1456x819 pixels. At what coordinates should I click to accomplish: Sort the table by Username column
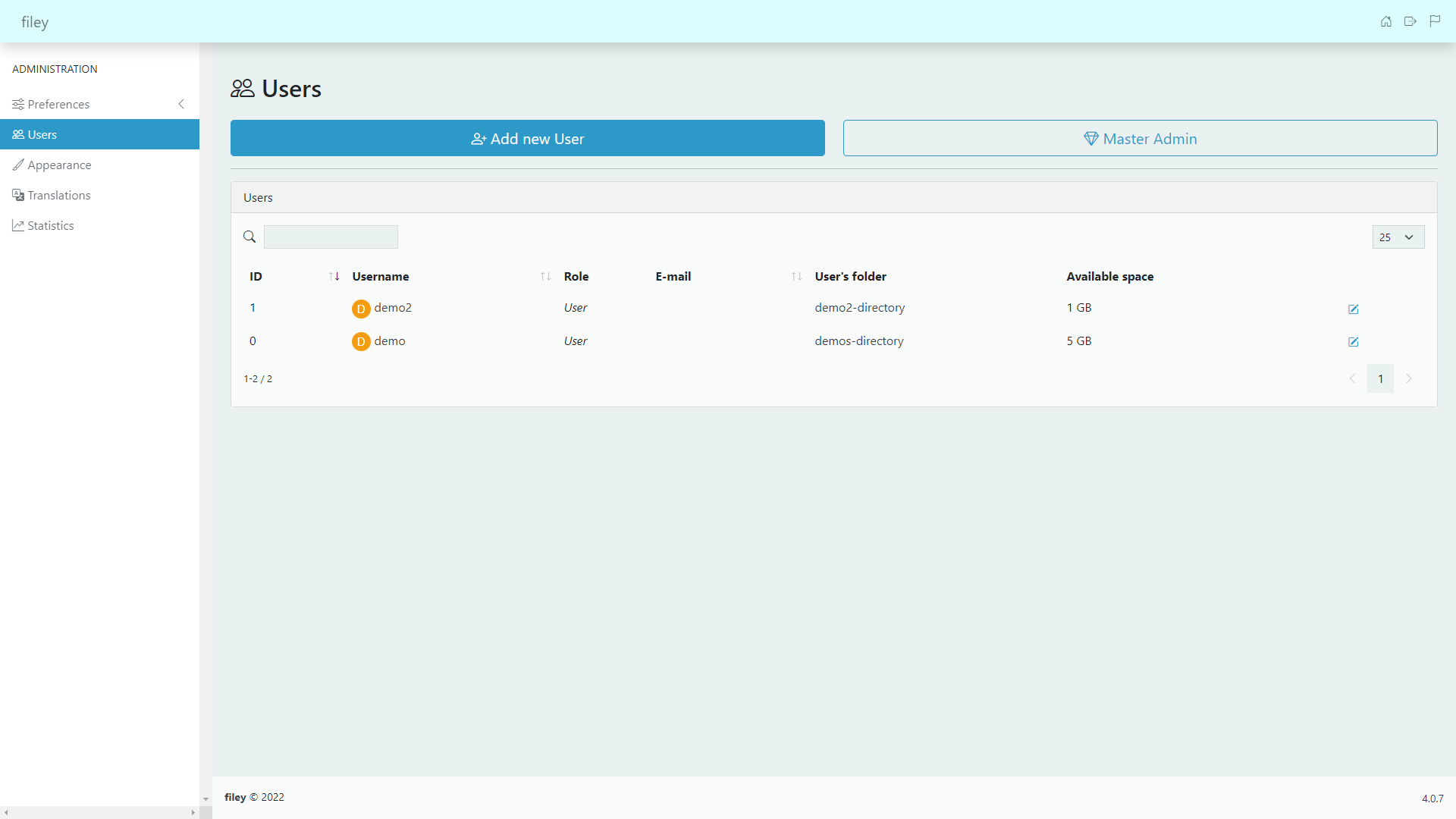pos(545,277)
